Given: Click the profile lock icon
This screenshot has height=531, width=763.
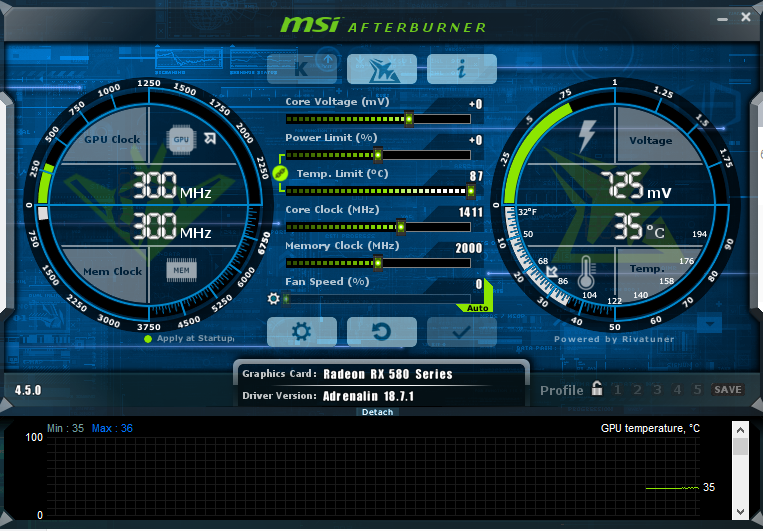Looking at the screenshot, I should (x=597, y=389).
